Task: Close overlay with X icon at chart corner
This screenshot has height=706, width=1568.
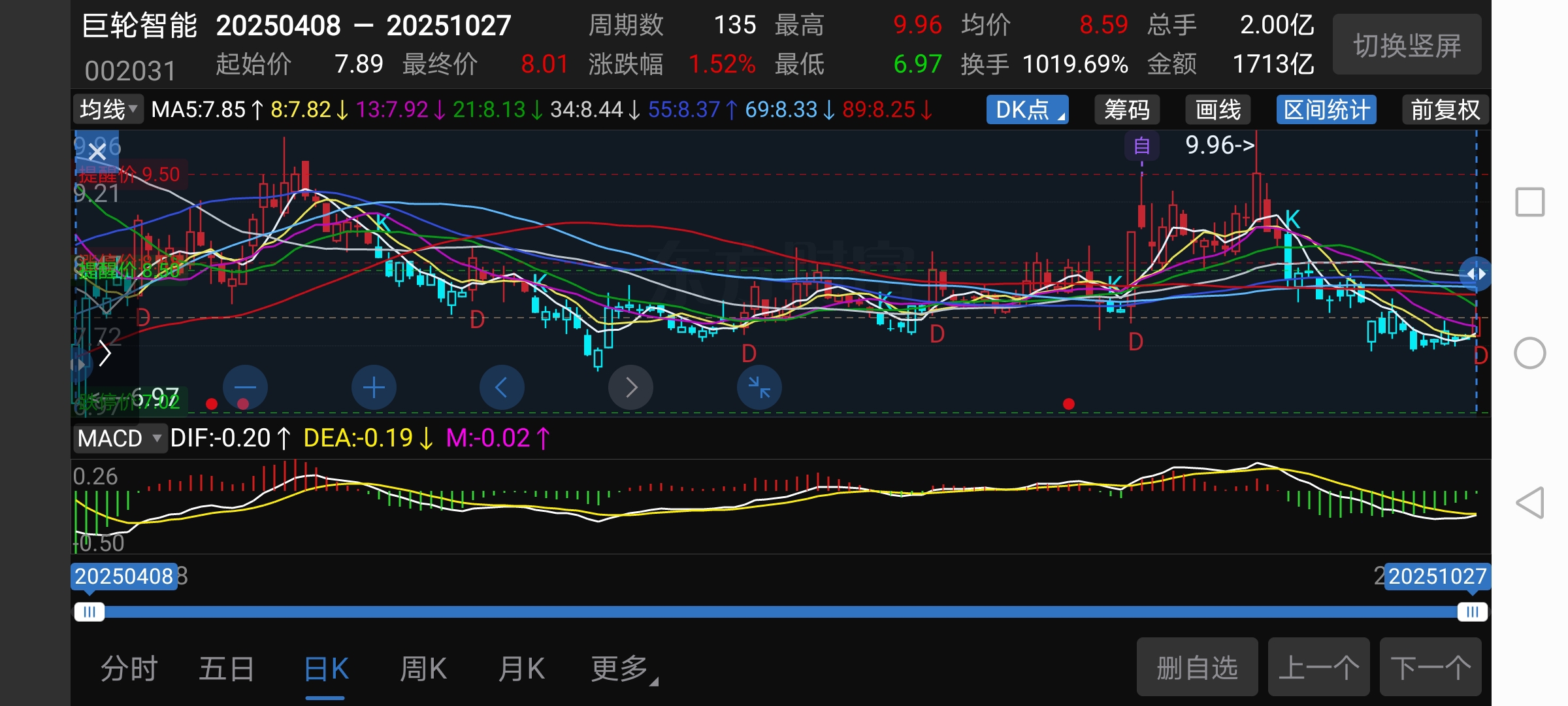Action: click(x=97, y=152)
